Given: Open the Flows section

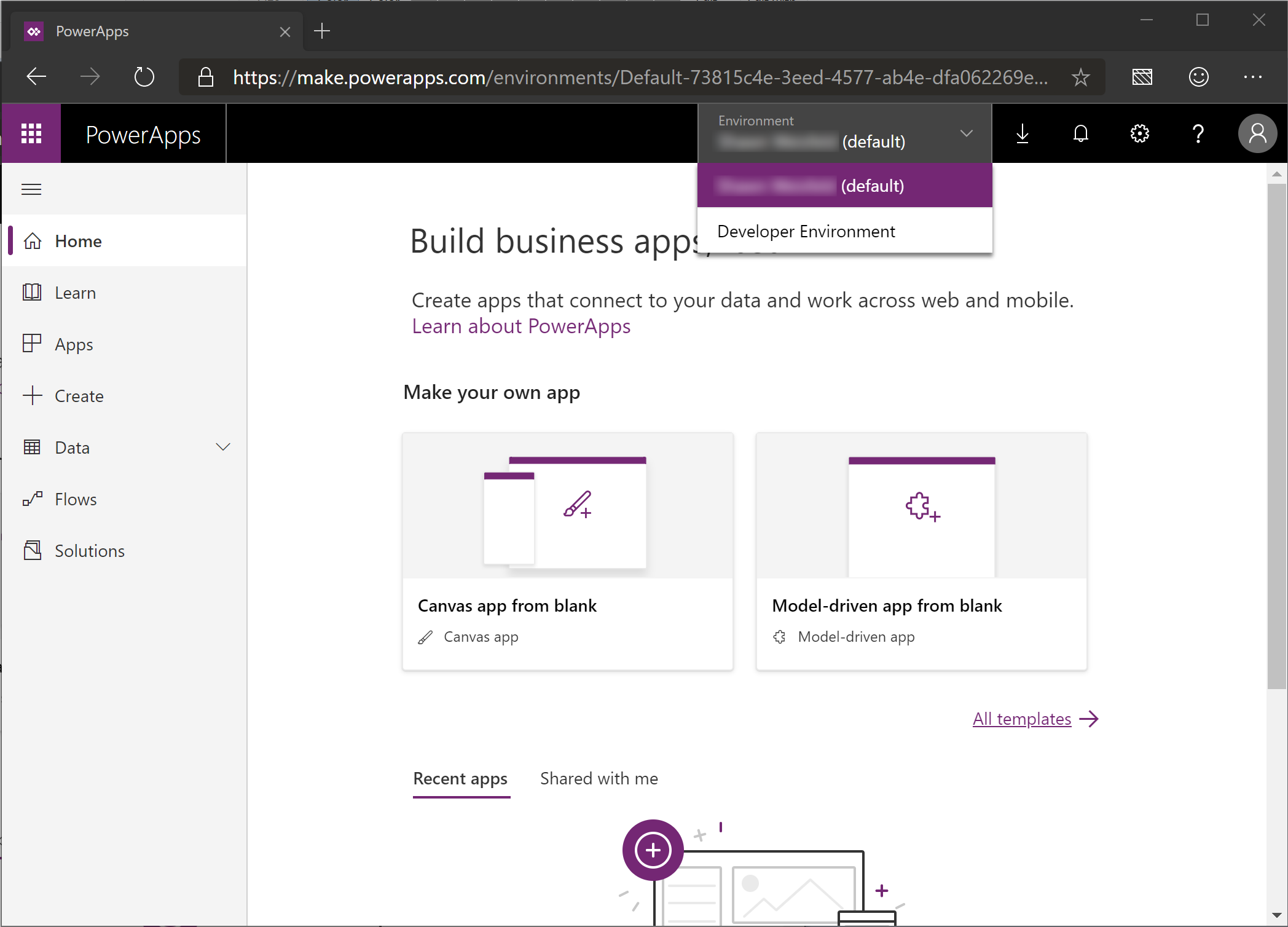Looking at the screenshot, I should [x=75, y=499].
